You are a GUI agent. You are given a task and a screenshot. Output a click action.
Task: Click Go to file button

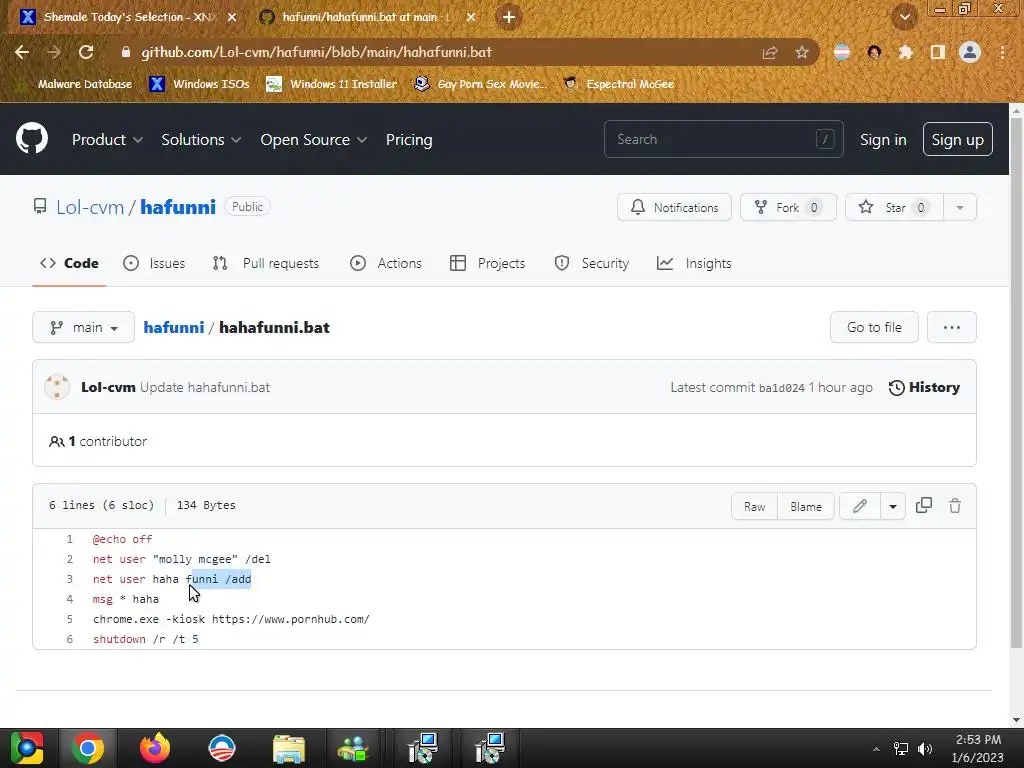tap(874, 327)
